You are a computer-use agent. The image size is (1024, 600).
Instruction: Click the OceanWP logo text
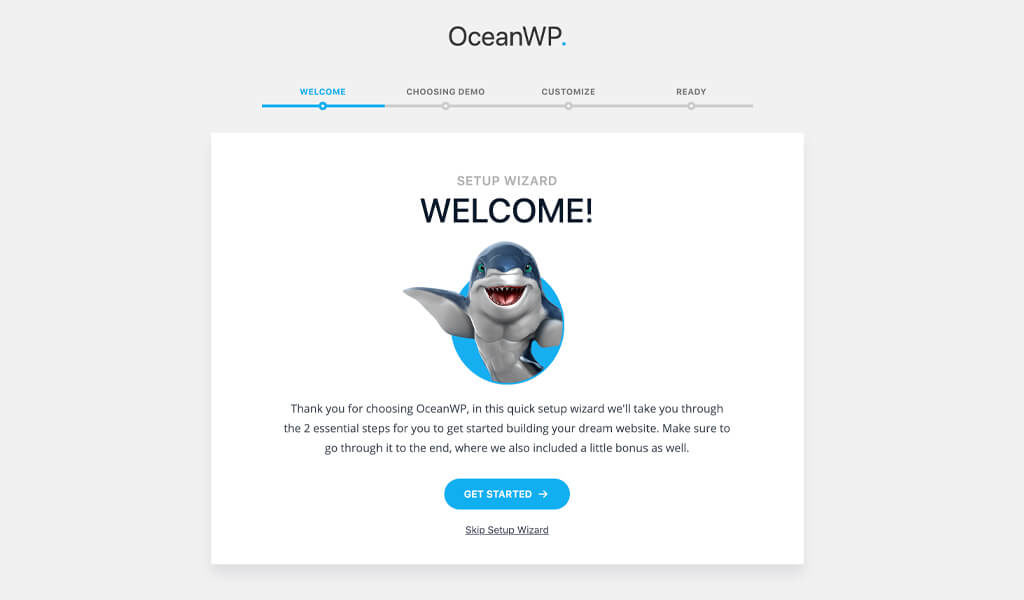click(507, 37)
